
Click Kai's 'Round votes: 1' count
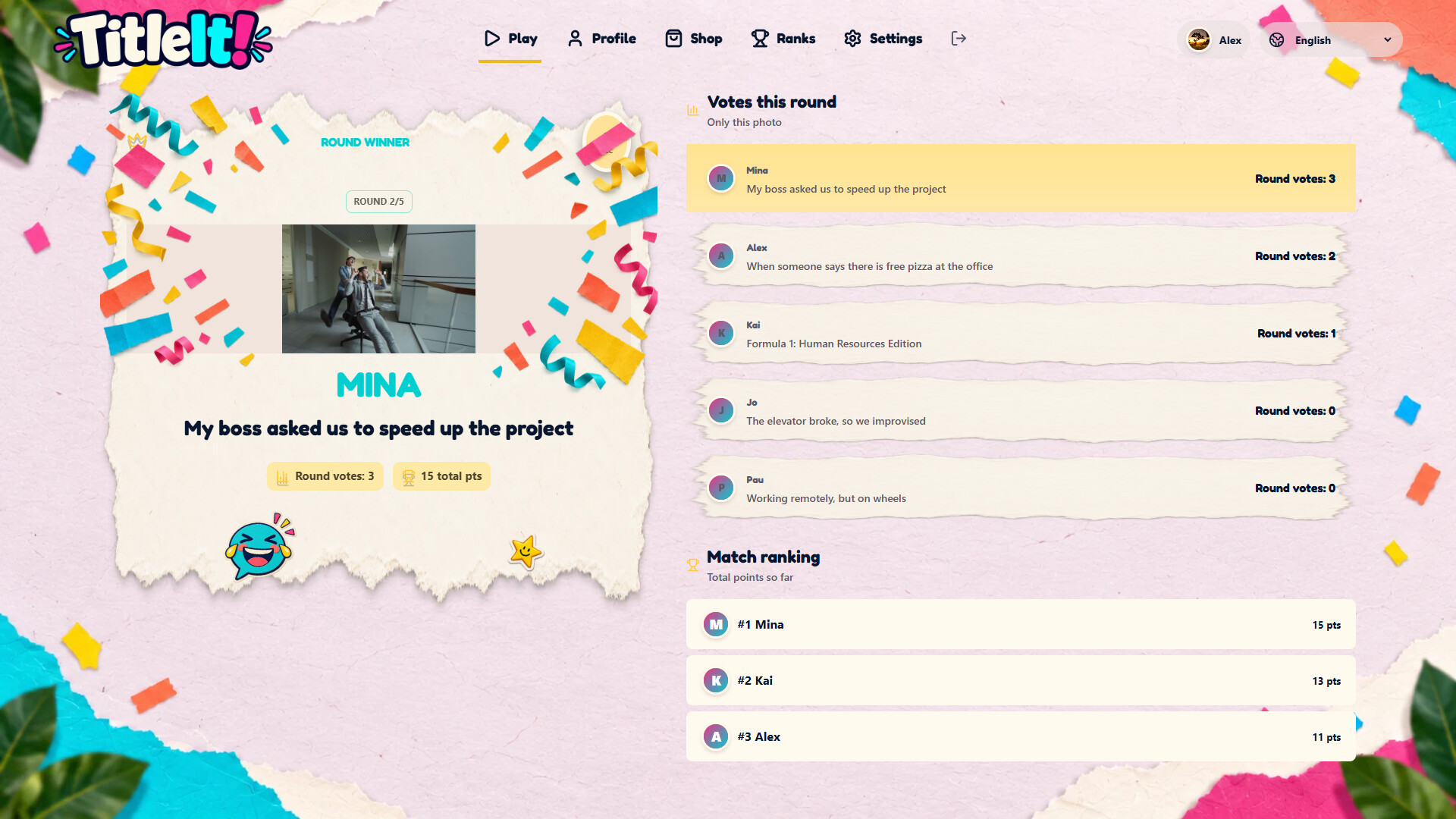[x=1296, y=334]
